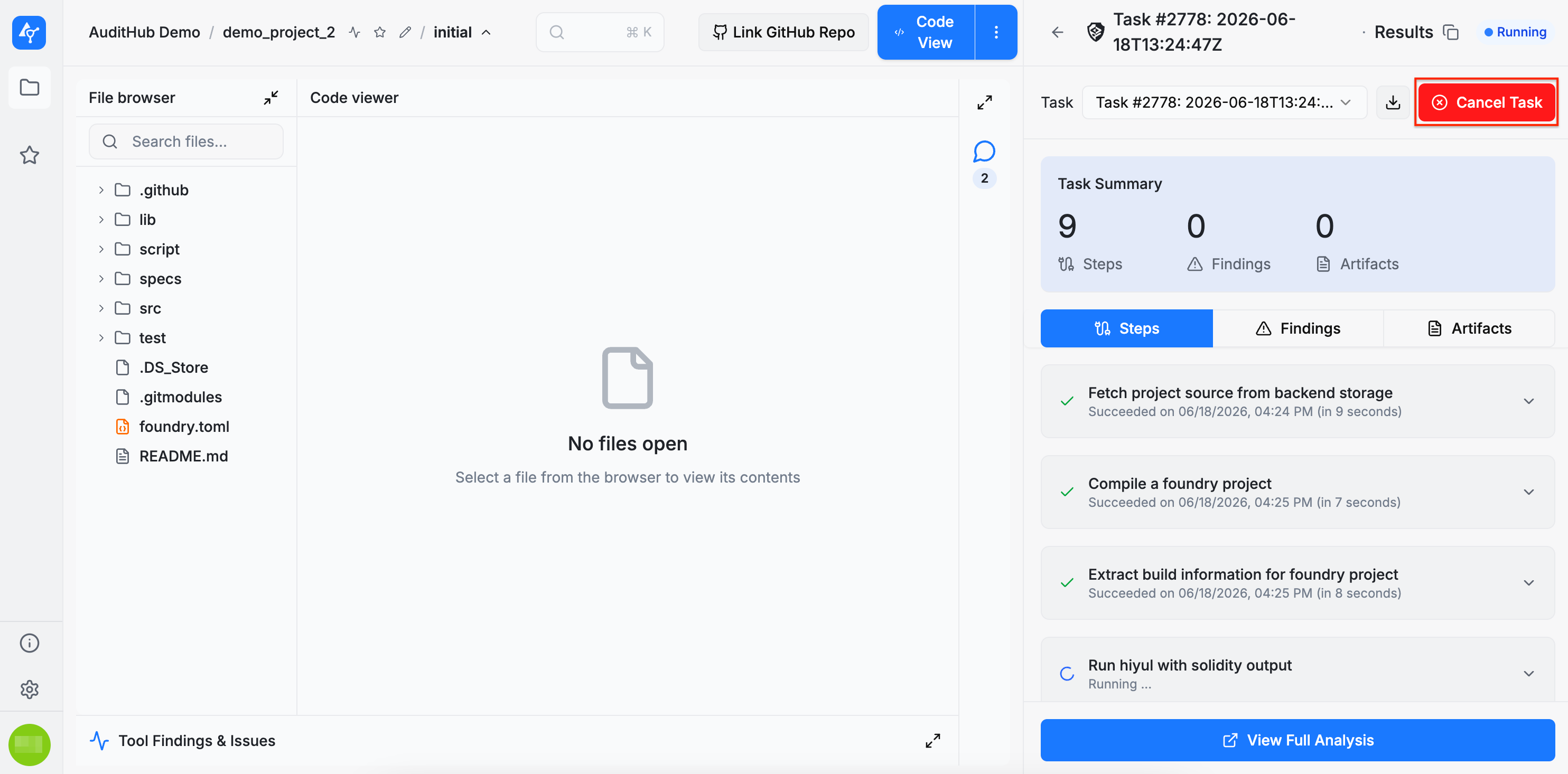Copy the results with the copy icon

click(1451, 32)
